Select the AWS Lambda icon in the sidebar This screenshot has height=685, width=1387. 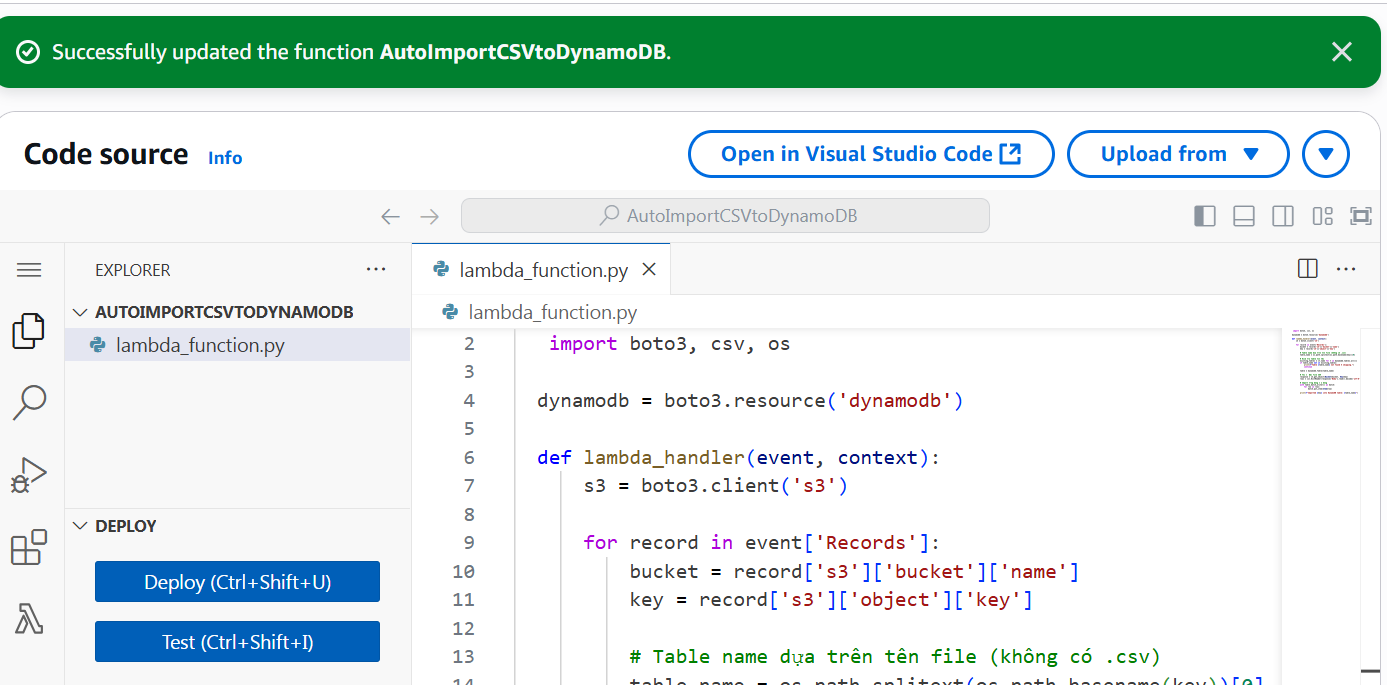[29, 618]
